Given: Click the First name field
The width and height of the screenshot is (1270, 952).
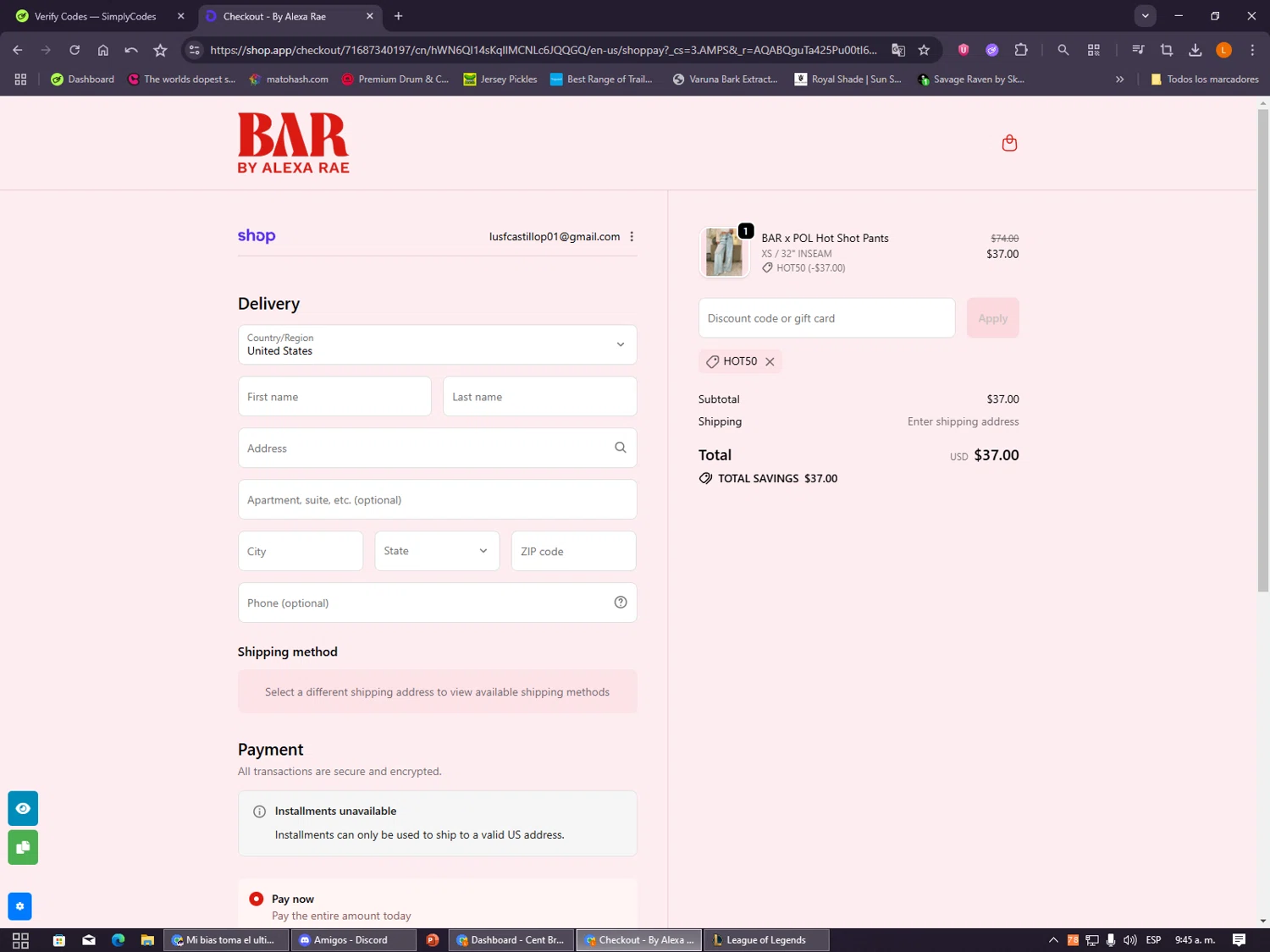Looking at the screenshot, I should tap(334, 396).
